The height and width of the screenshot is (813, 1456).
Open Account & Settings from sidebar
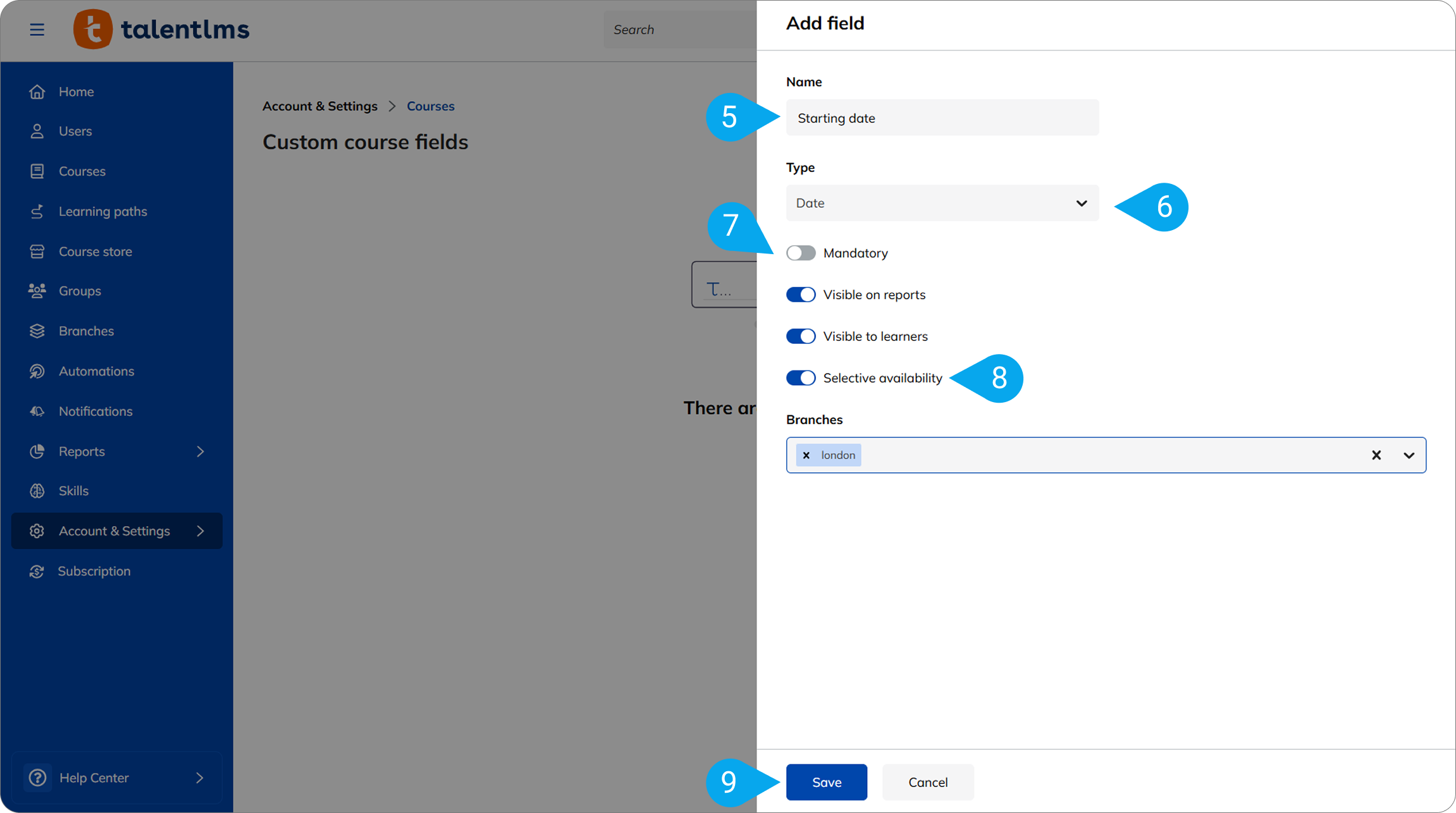pyautogui.click(x=114, y=531)
